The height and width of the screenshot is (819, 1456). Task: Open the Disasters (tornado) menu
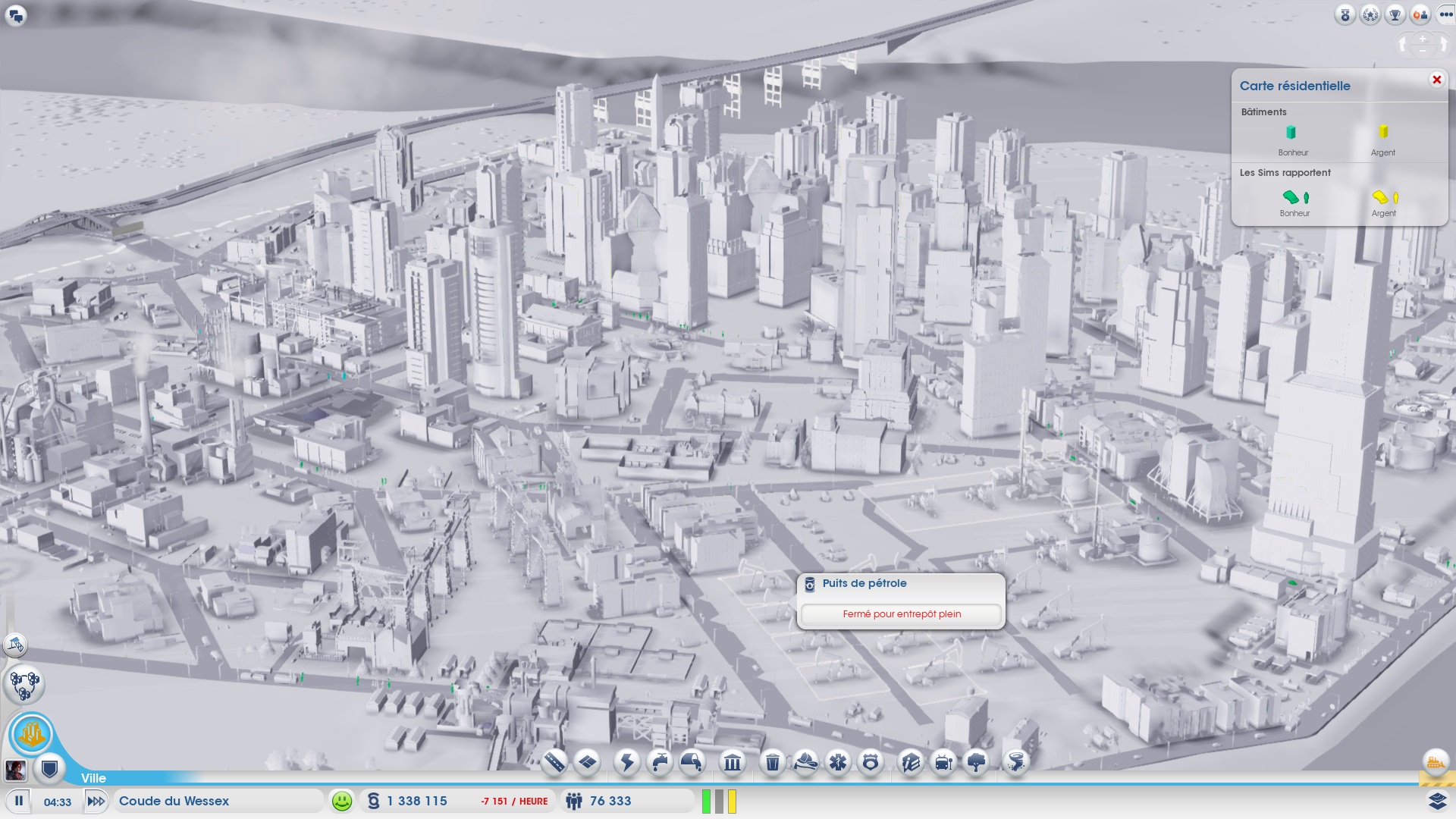[1016, 761]
